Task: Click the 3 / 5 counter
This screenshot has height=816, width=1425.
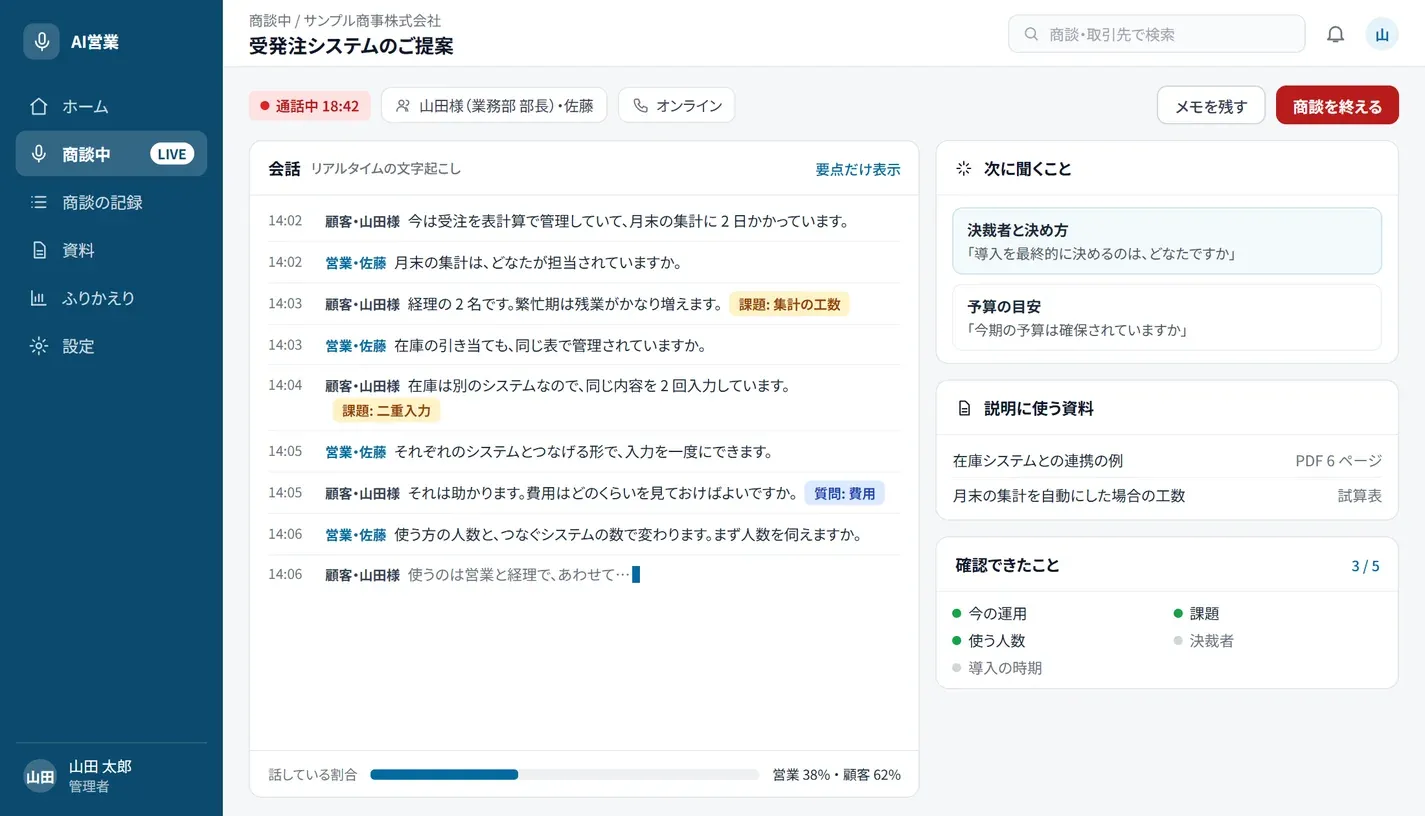Action: (x=1365, y=566)
